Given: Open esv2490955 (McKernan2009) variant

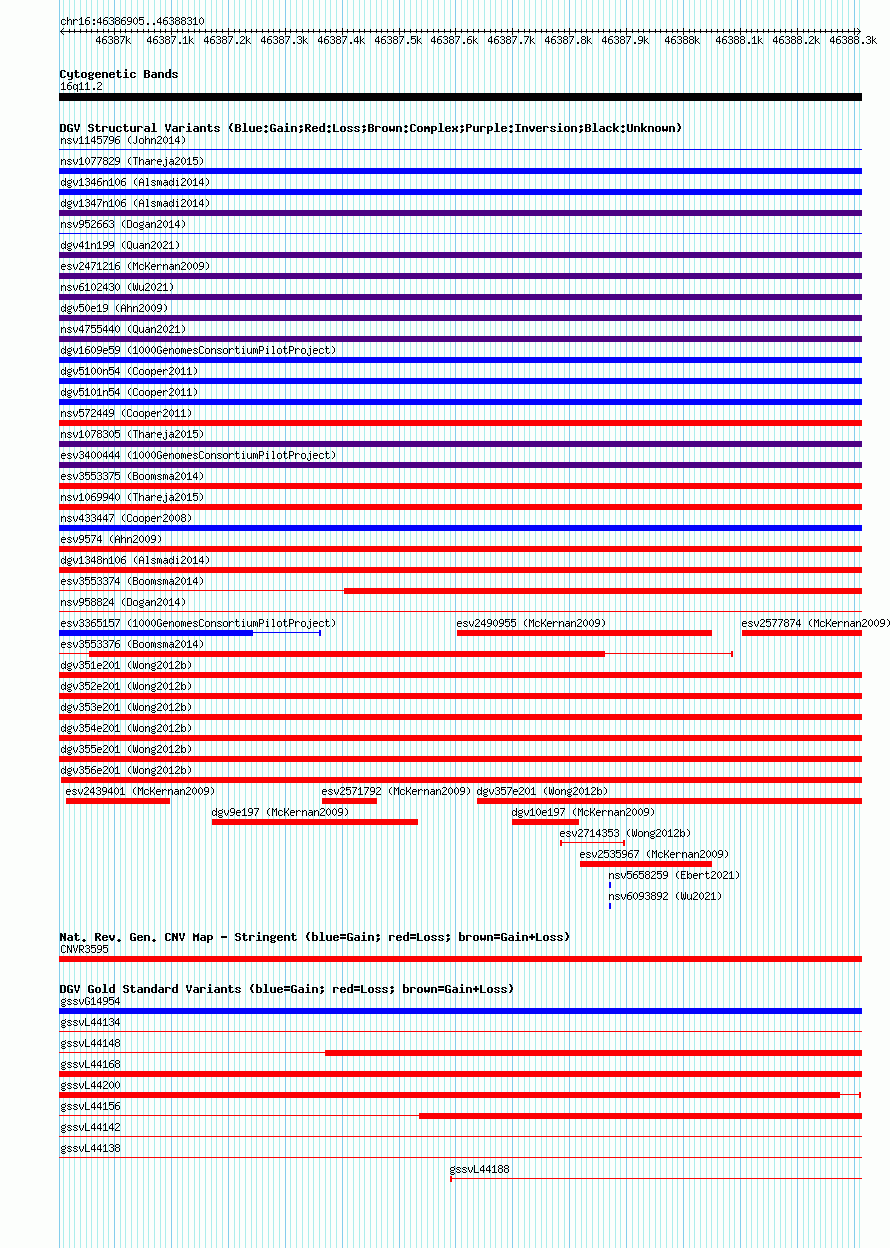Looking at the screenshot, I should coord(532,624).
